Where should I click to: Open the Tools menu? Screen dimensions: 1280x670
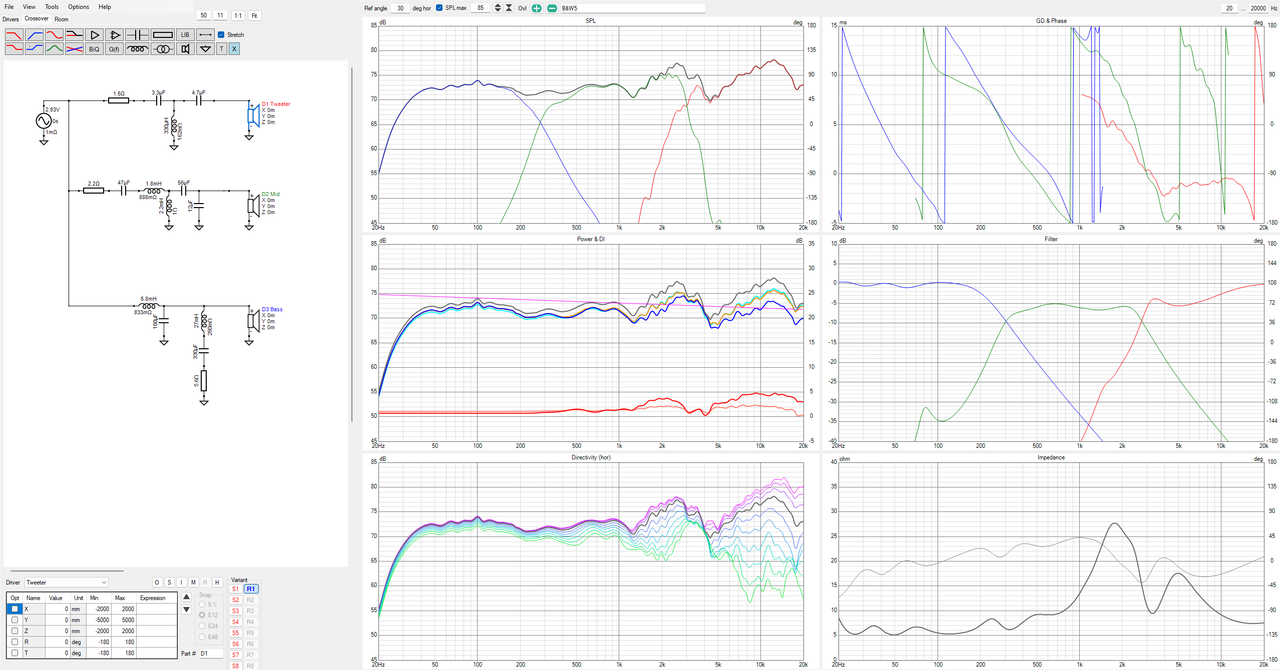(52, 7)
